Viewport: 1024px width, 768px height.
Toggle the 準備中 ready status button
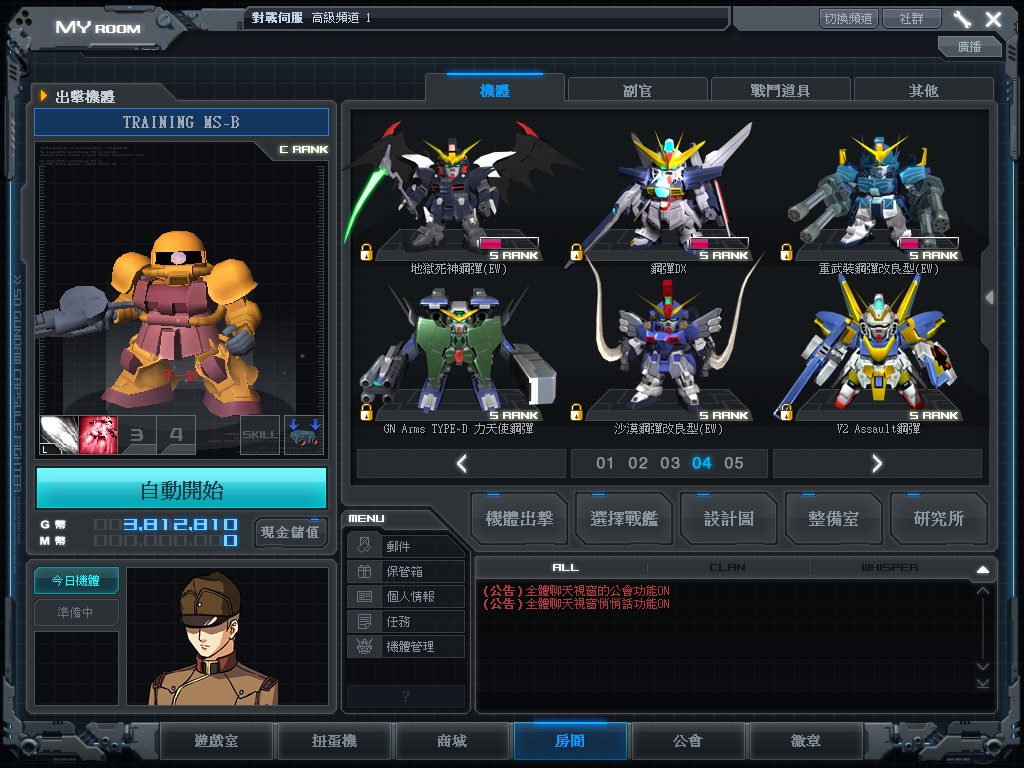[x=76, y=613]
